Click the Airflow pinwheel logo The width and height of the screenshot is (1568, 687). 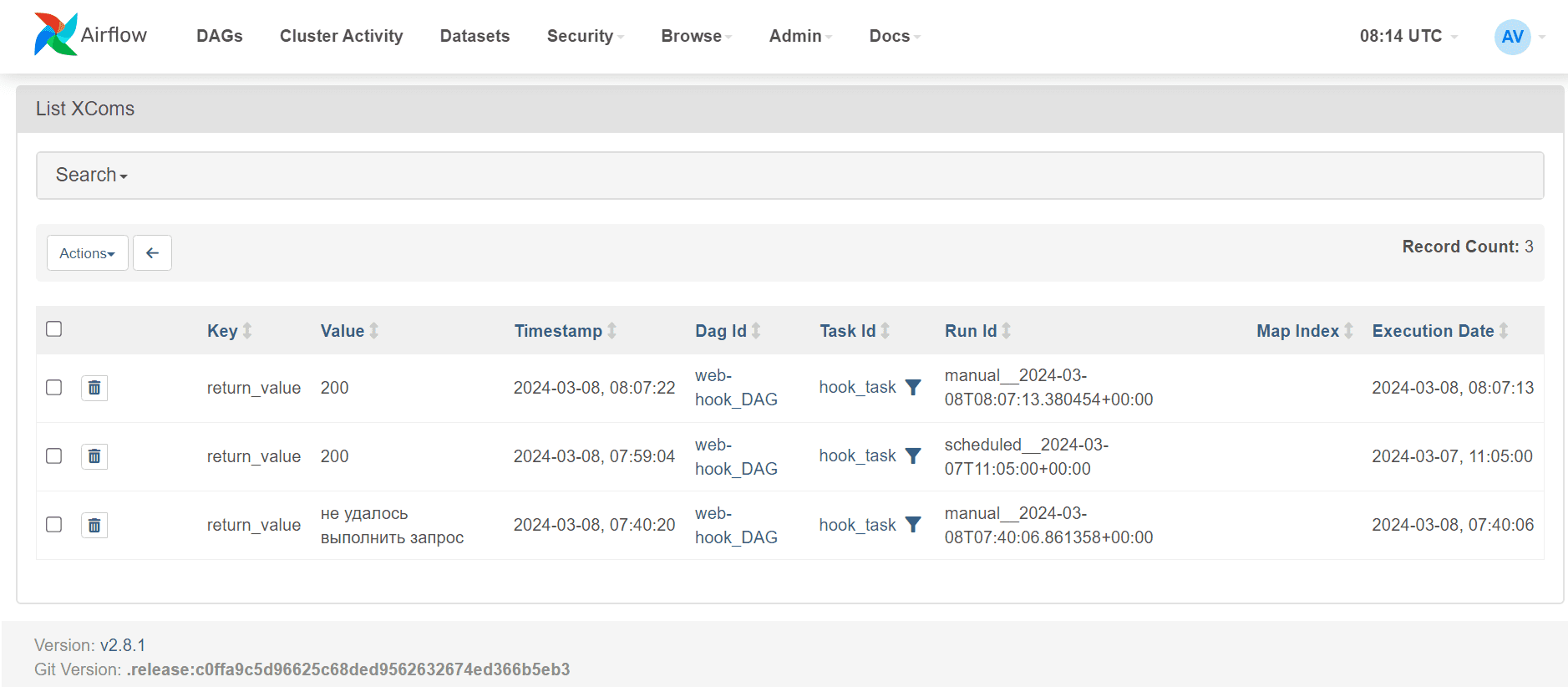pos(56,35)
